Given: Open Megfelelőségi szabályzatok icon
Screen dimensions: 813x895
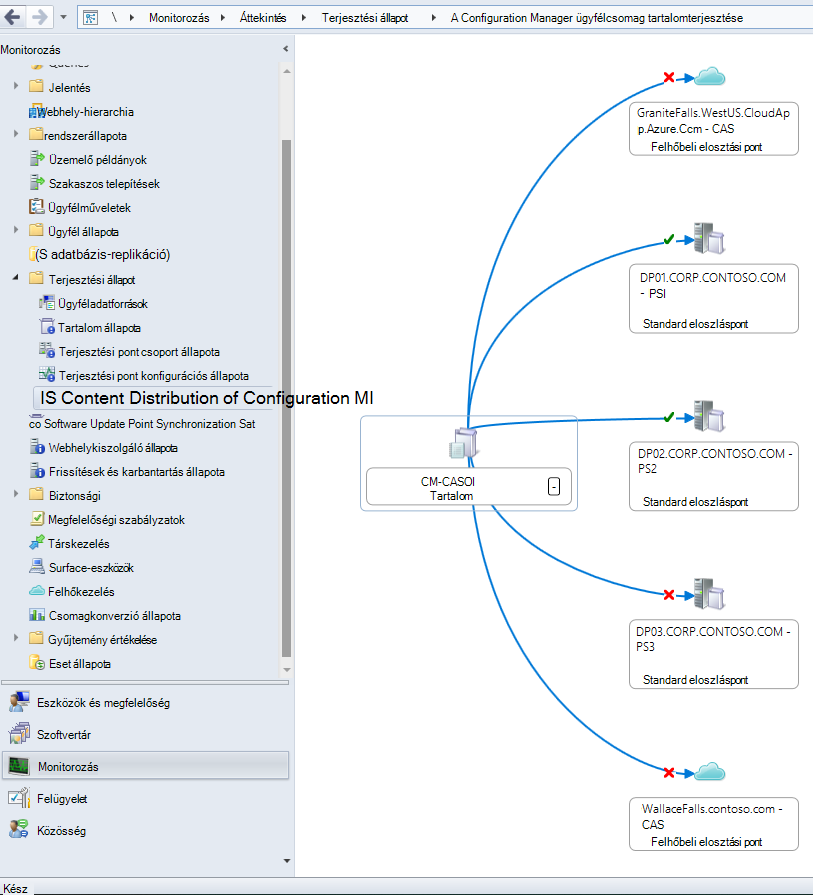Looking at the screenshot, I should pyautogui.click(x=37, y=518).
